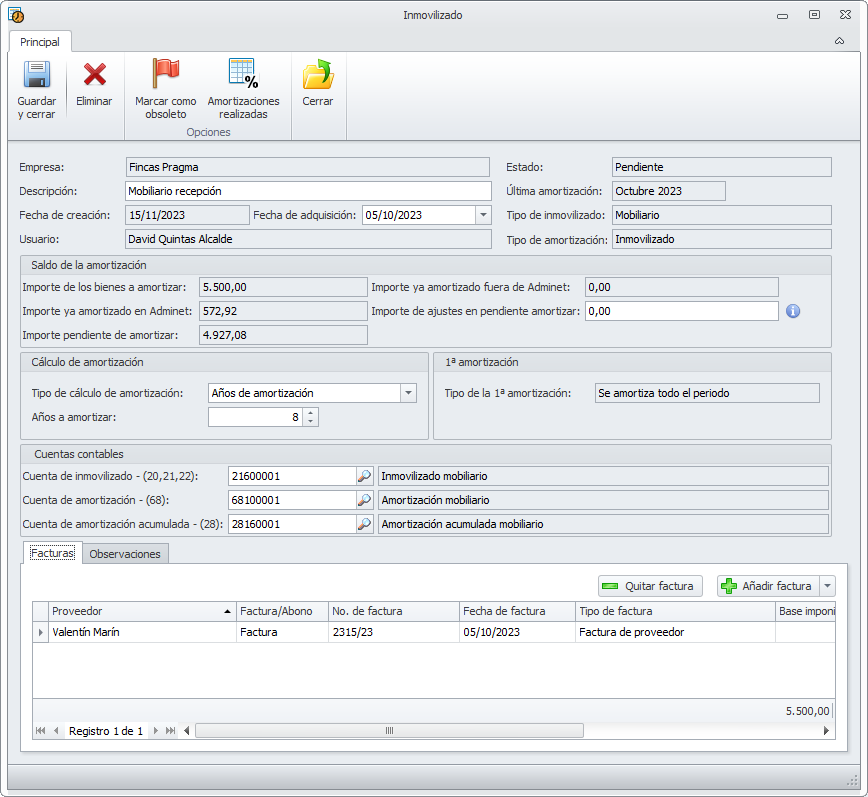Click the blue info icon beside ajustes field
The width and height of the screenshot is (868, 797).
pos(793,311)
